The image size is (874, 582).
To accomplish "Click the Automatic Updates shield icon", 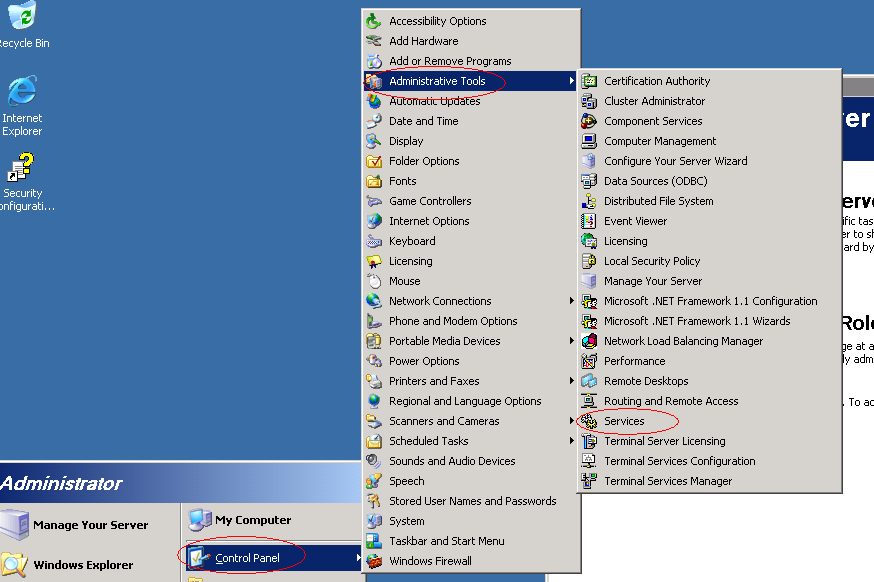I will tap(373, 101).
